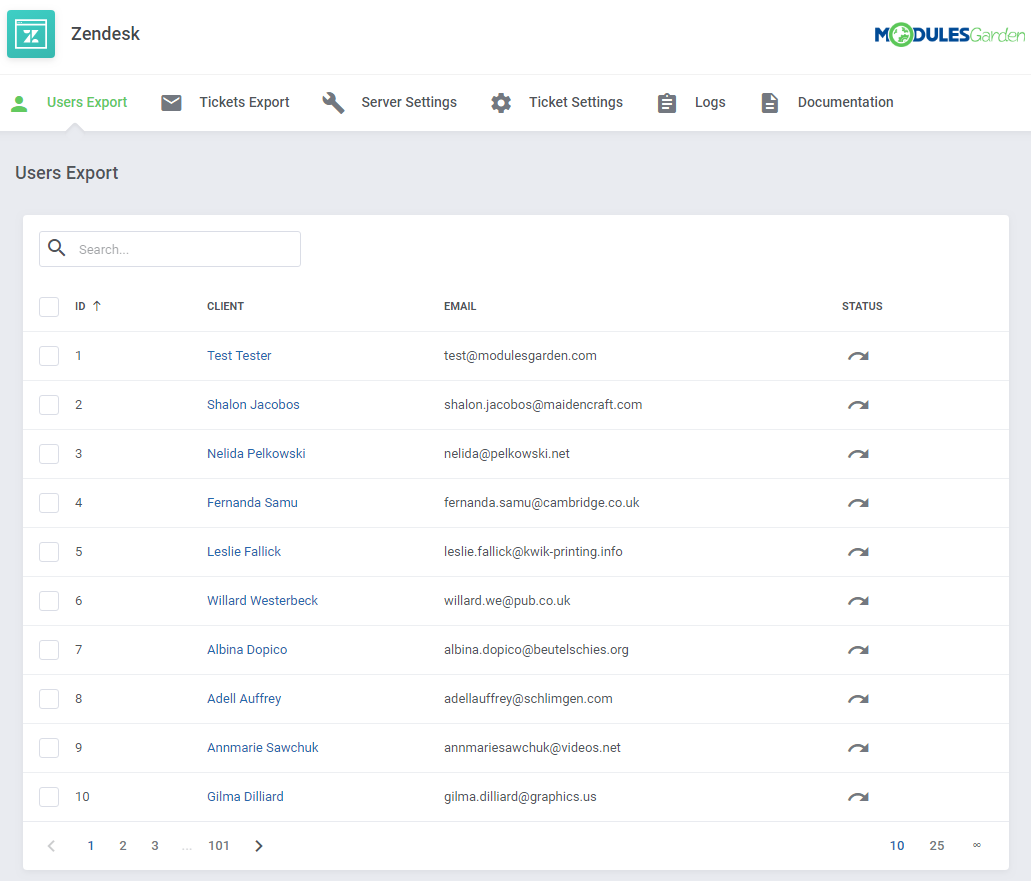Open client Annmarie Sawchuk link
Image resolution: width=1031 pixels, height=881 pixels.
[262, 748]
